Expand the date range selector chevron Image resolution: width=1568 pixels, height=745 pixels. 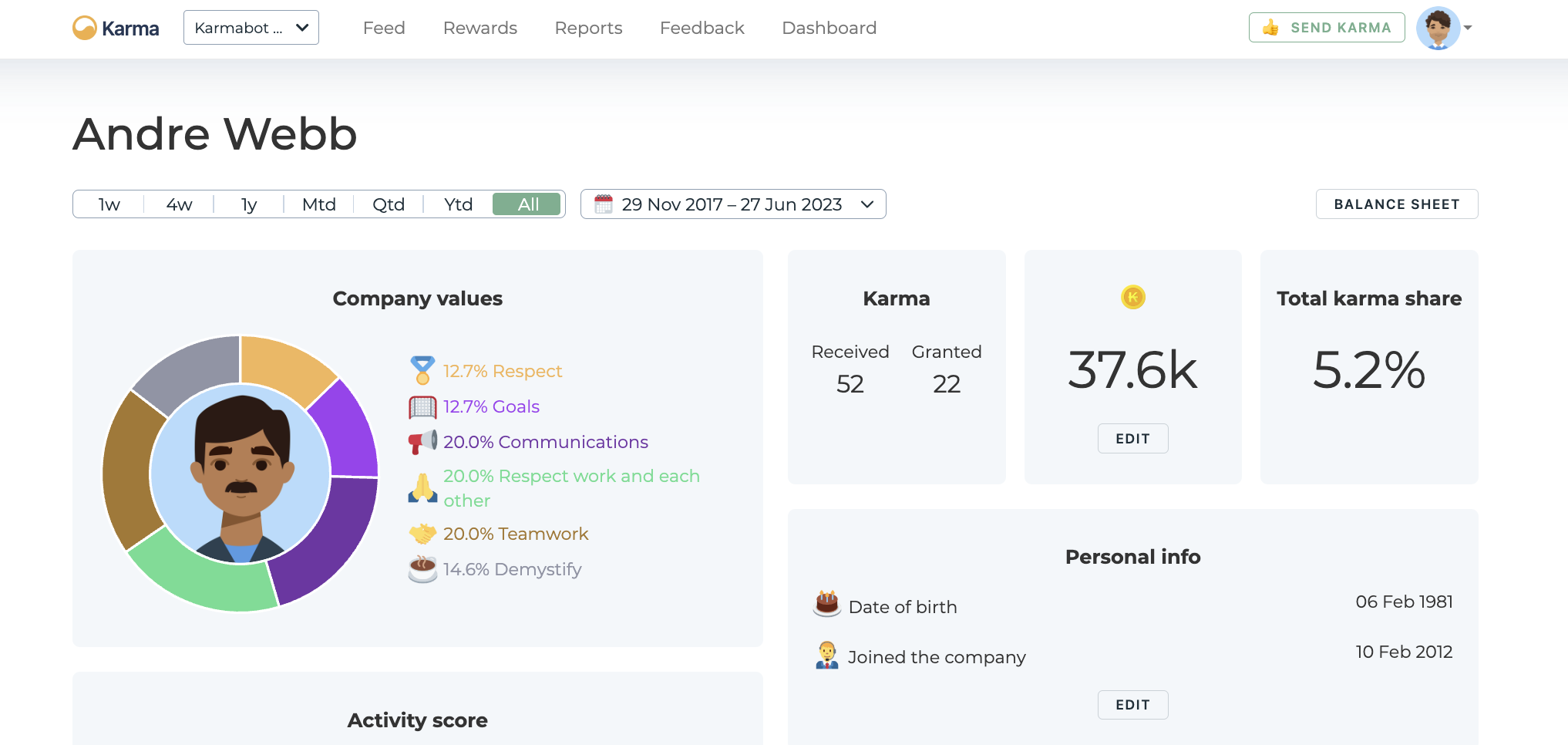click(x=867, y=204)
